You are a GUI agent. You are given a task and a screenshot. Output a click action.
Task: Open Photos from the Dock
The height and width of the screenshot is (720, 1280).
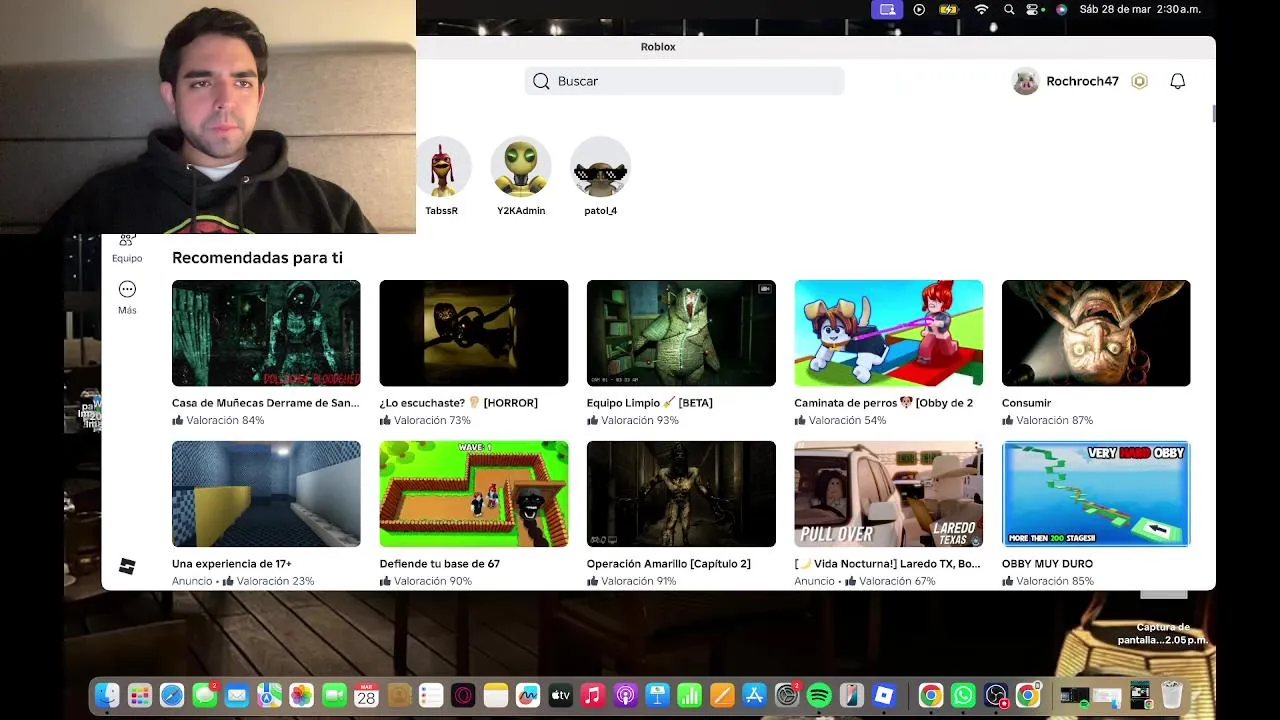tap(302, 695)
